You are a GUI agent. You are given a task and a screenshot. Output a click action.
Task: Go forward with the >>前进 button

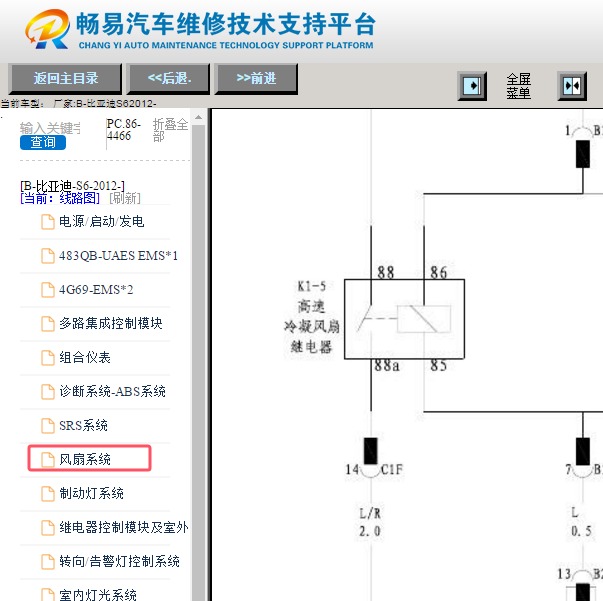coord(256,78)
